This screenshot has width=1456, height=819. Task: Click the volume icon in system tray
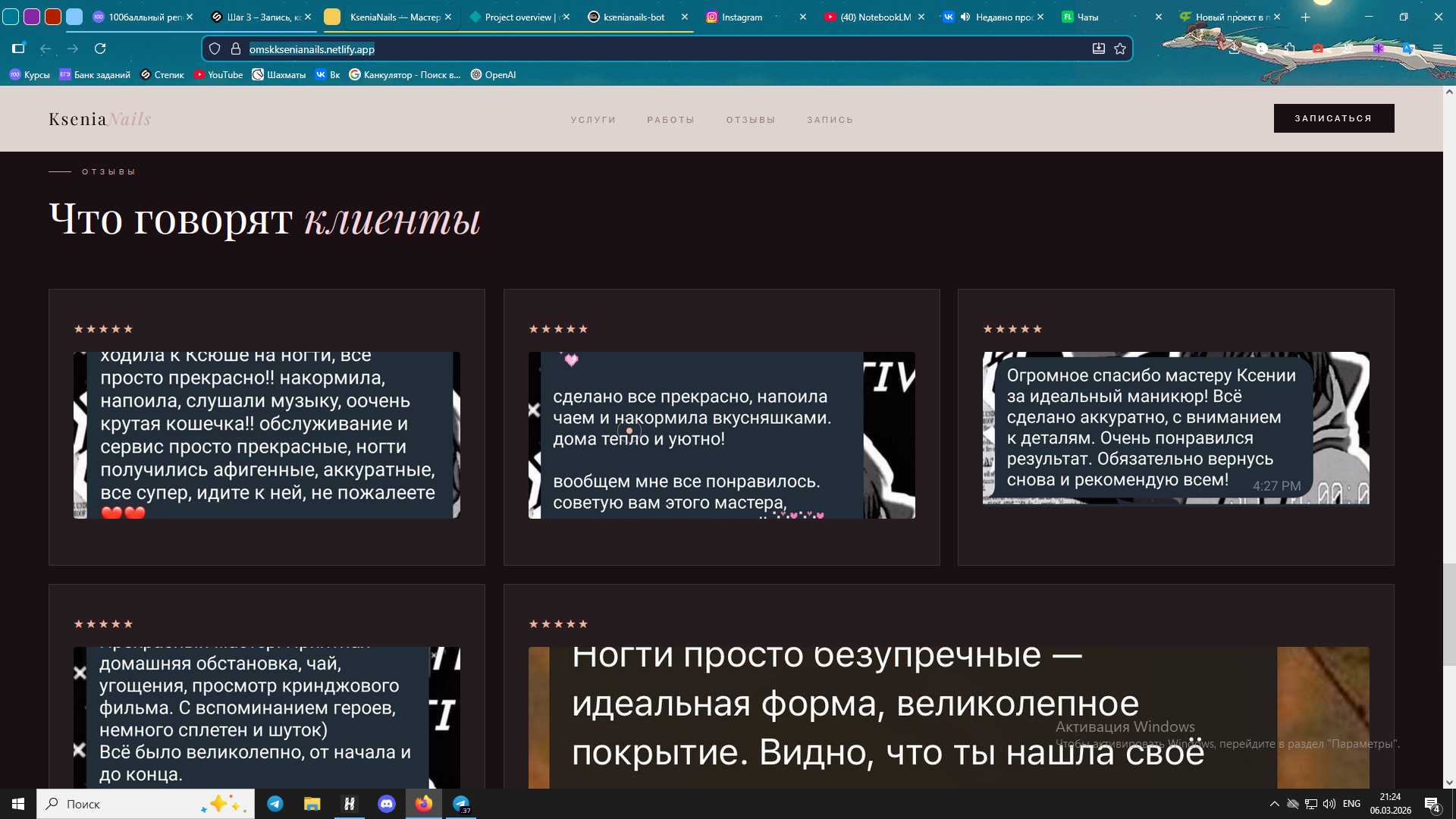pyautogui.click(x=1329, y=804)
